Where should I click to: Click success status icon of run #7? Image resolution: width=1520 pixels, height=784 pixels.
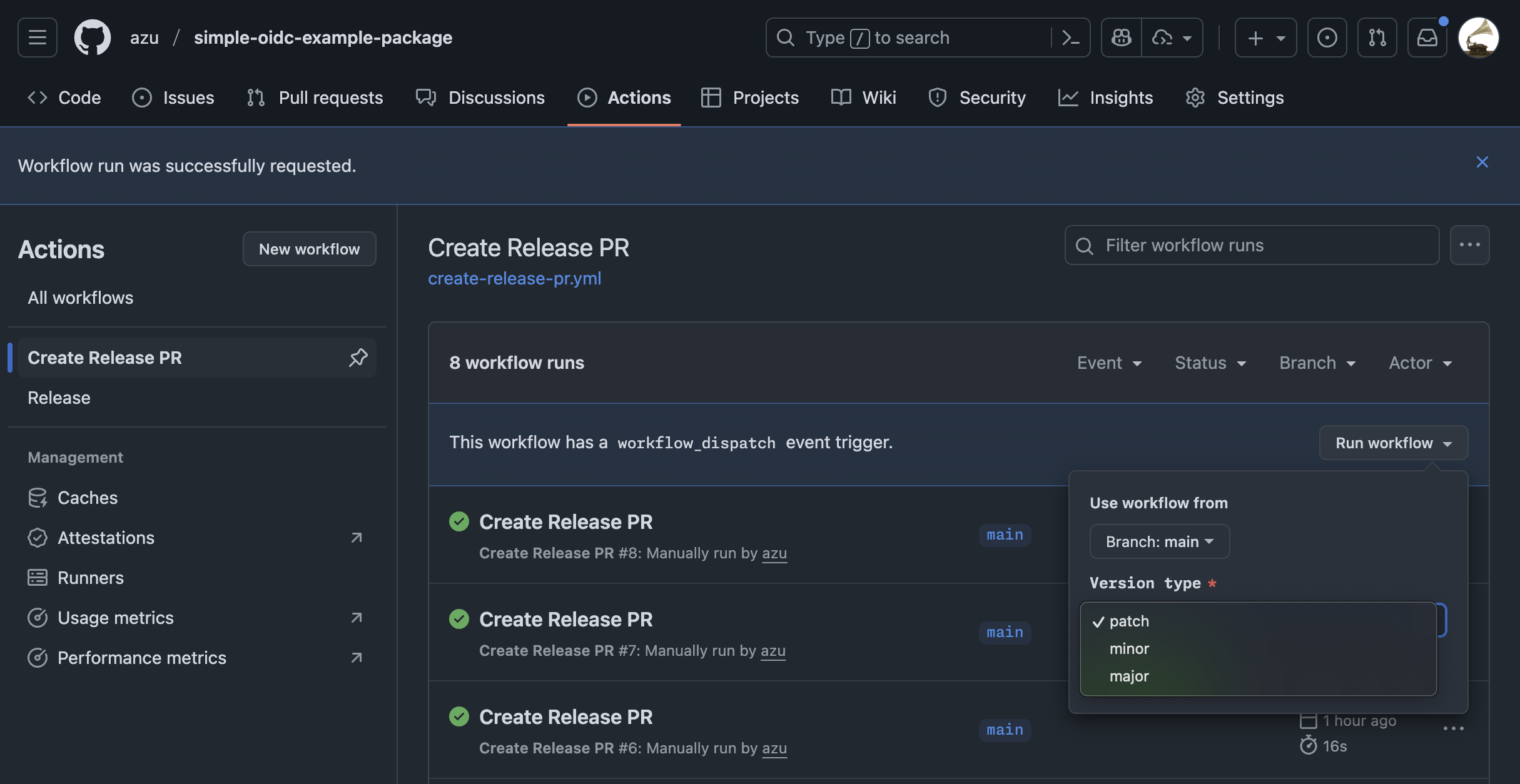coord(459,619)
